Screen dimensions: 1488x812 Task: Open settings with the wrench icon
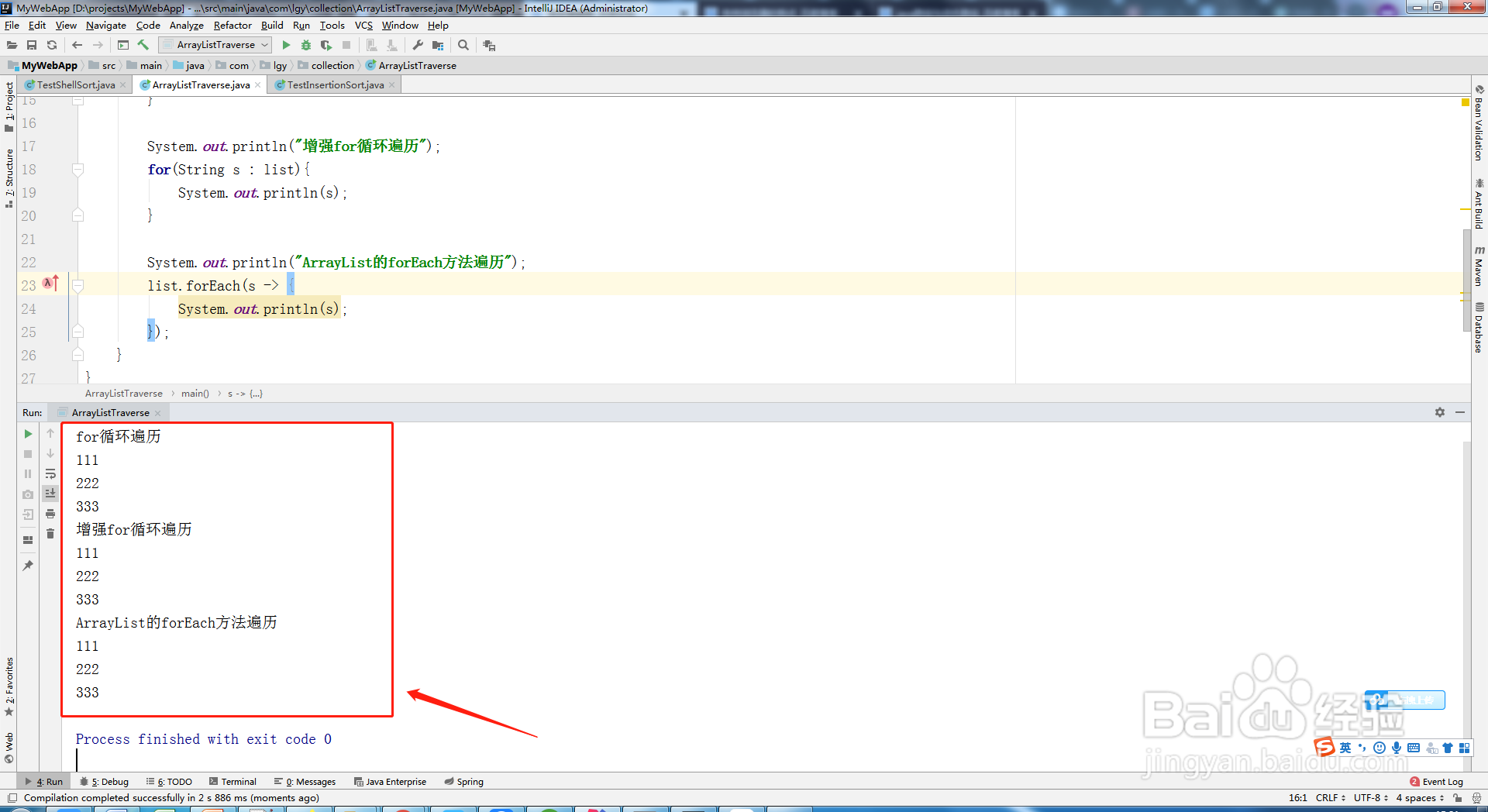click(418, 45)
